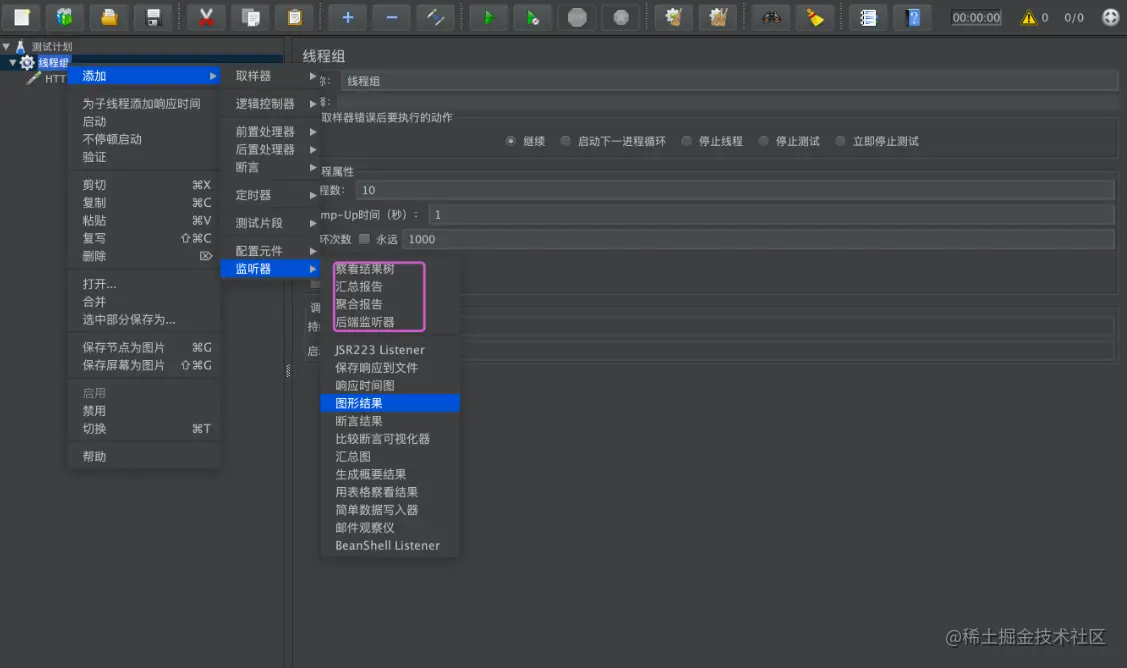Image resolution: width=1127 pixels, height=668 pixels.
Task: Toggle the 永远 loop forever checkbox
Action: [x=364, y=239]
